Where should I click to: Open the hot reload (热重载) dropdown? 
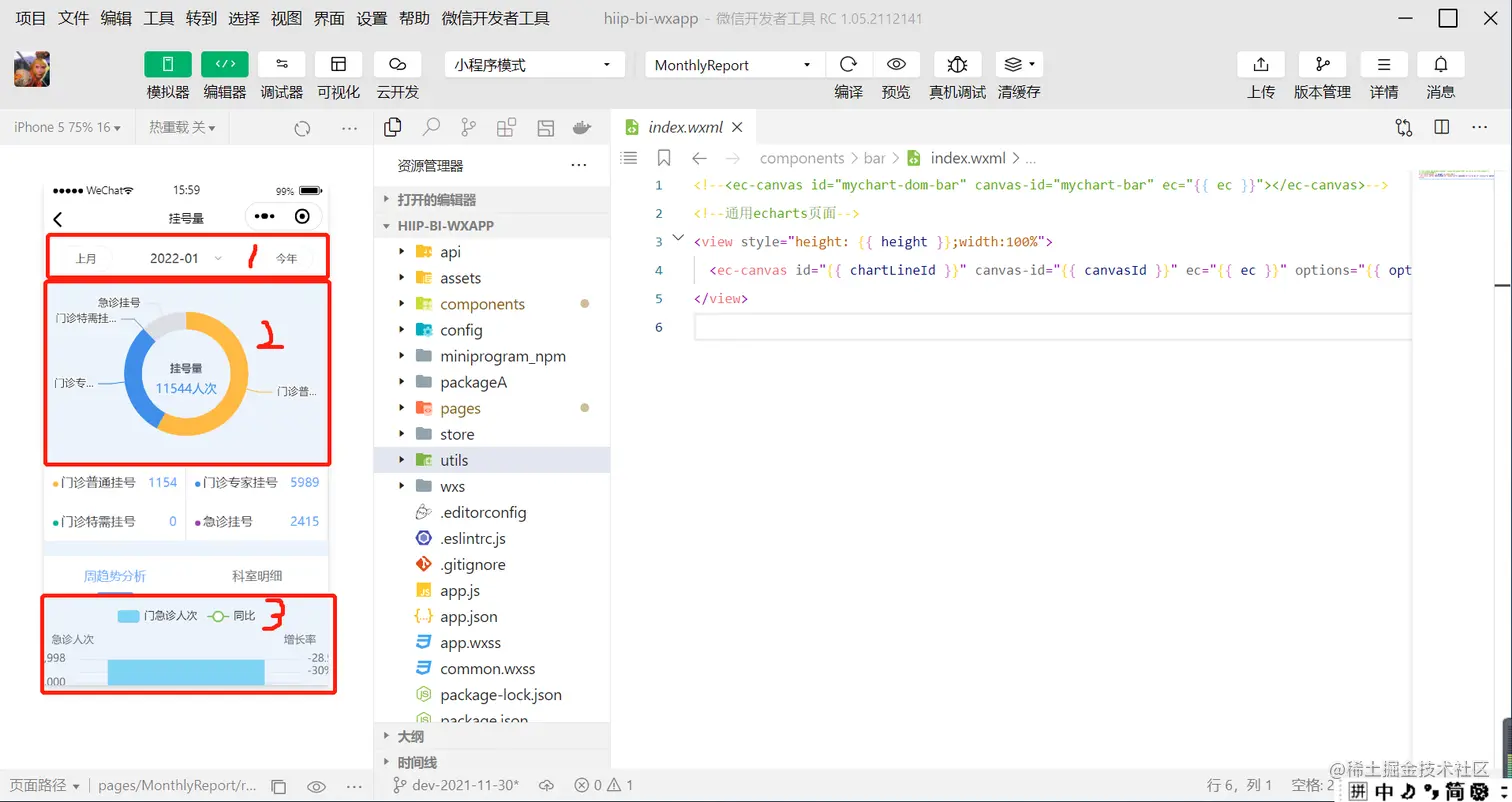point(183,128)
